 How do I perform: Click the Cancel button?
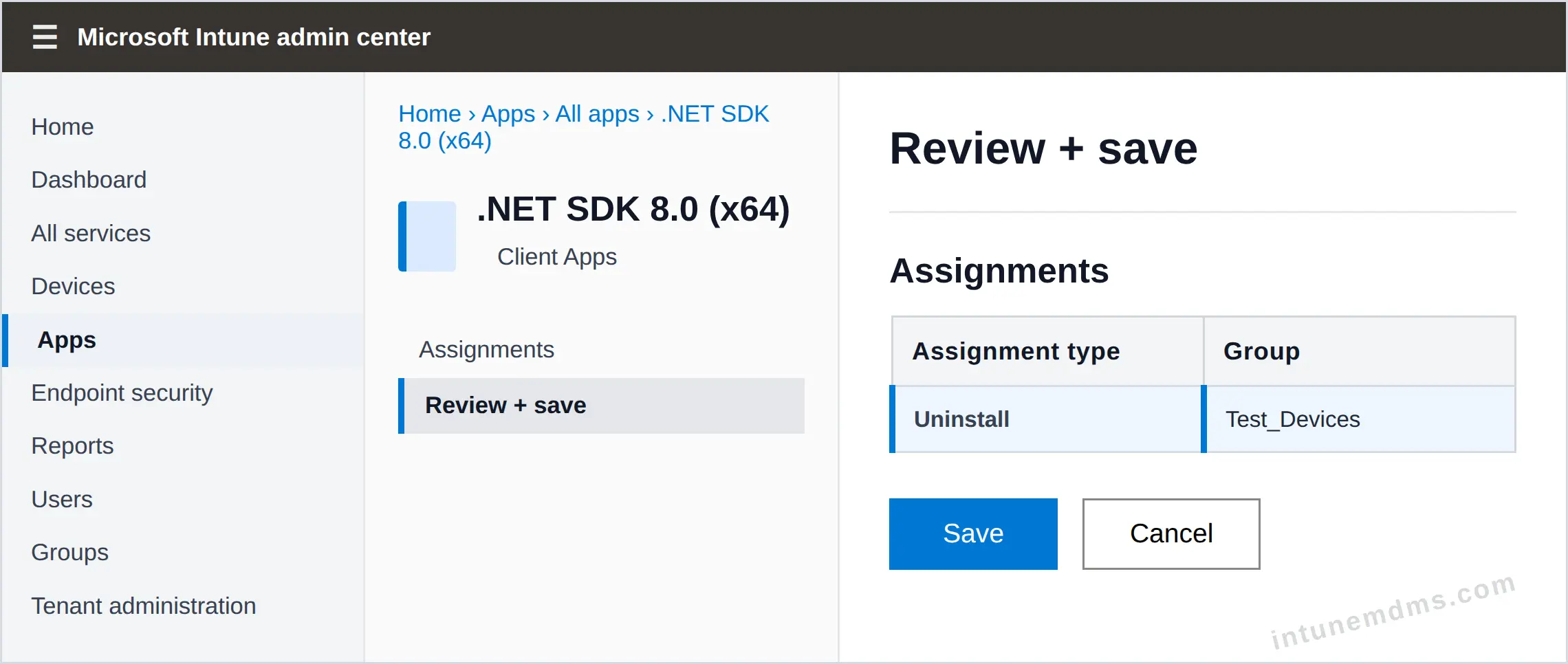[x=1171, y=534]
